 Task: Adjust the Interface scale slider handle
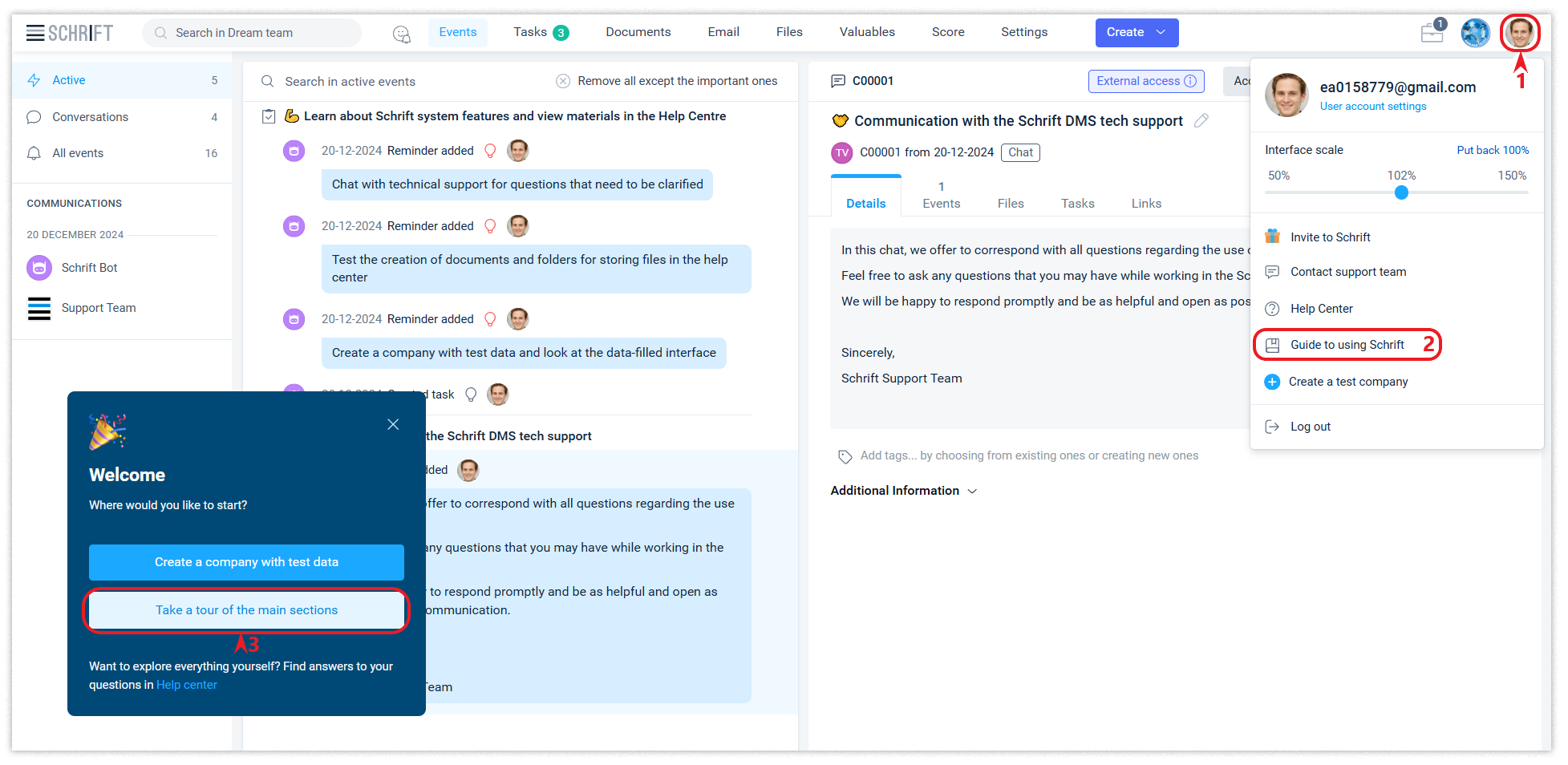[x=1400, y=192]
